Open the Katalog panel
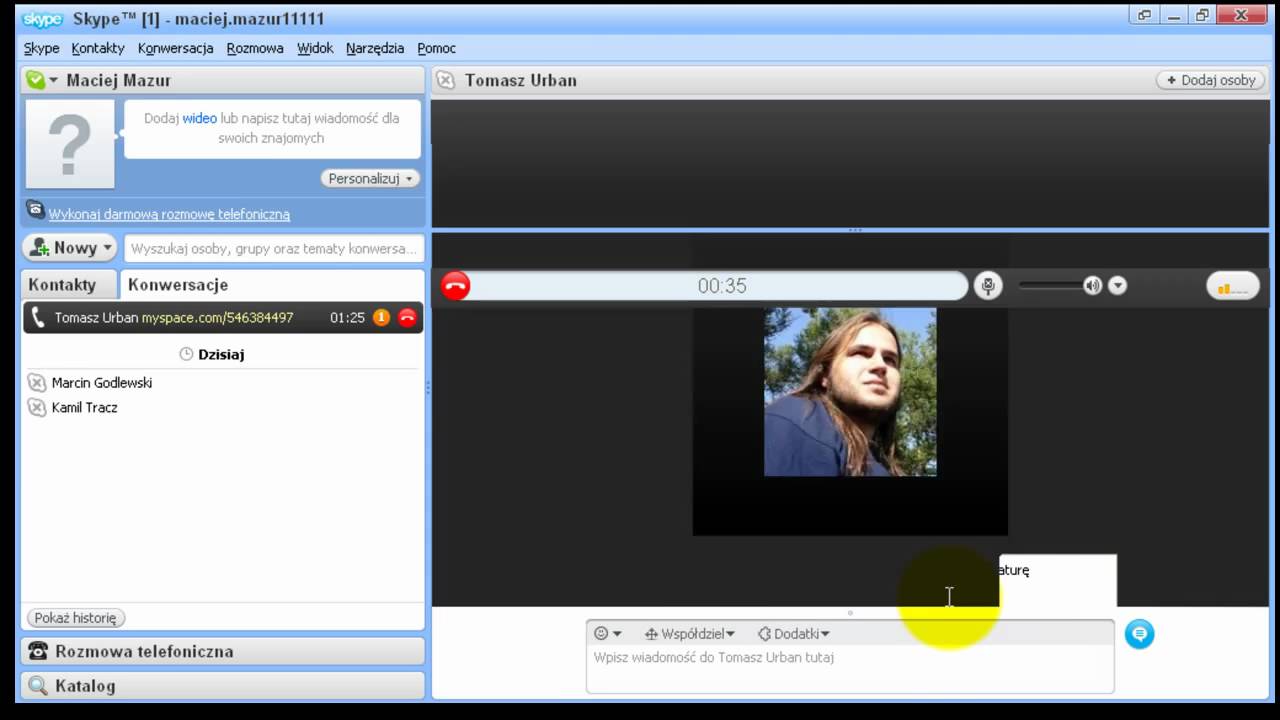This screenshot has height=720, width=1280. (223, 686)
